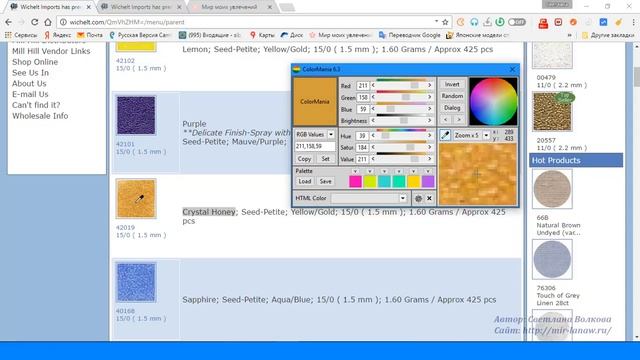Open the Zoom x 5 dropdown

486,135
